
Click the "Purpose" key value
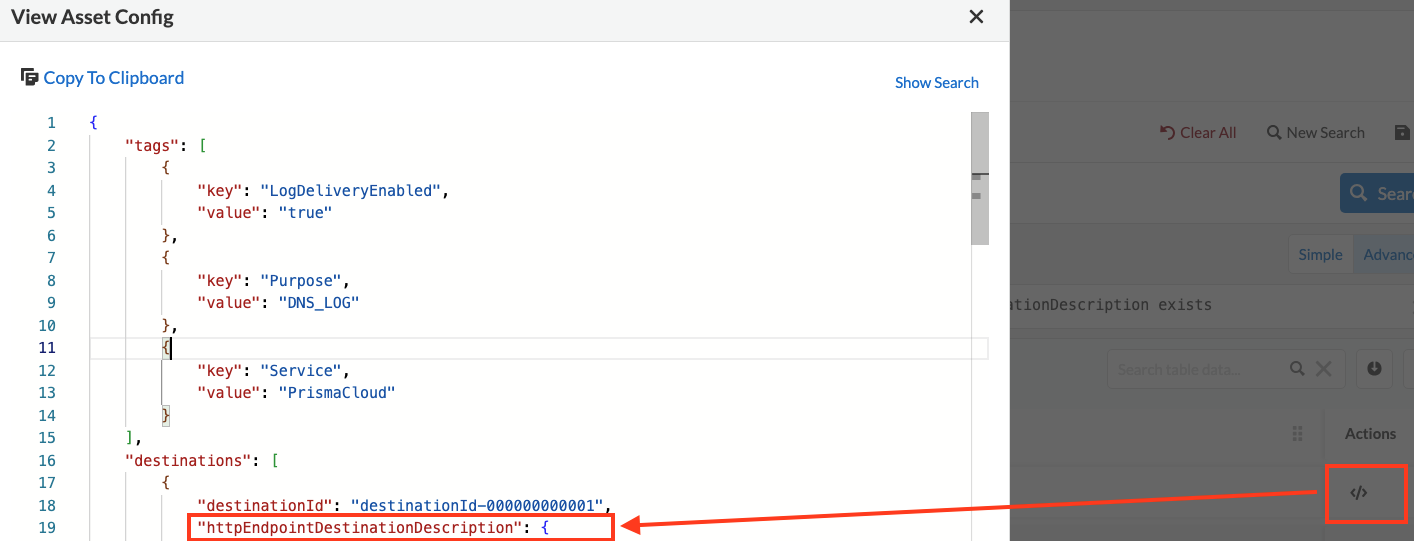tap(303, 280)
